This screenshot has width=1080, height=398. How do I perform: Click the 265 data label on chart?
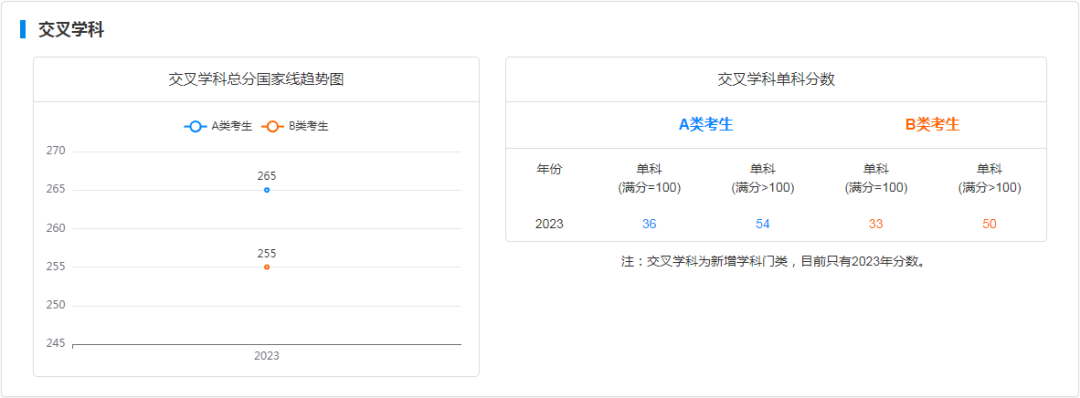click(x=267, y=176)
